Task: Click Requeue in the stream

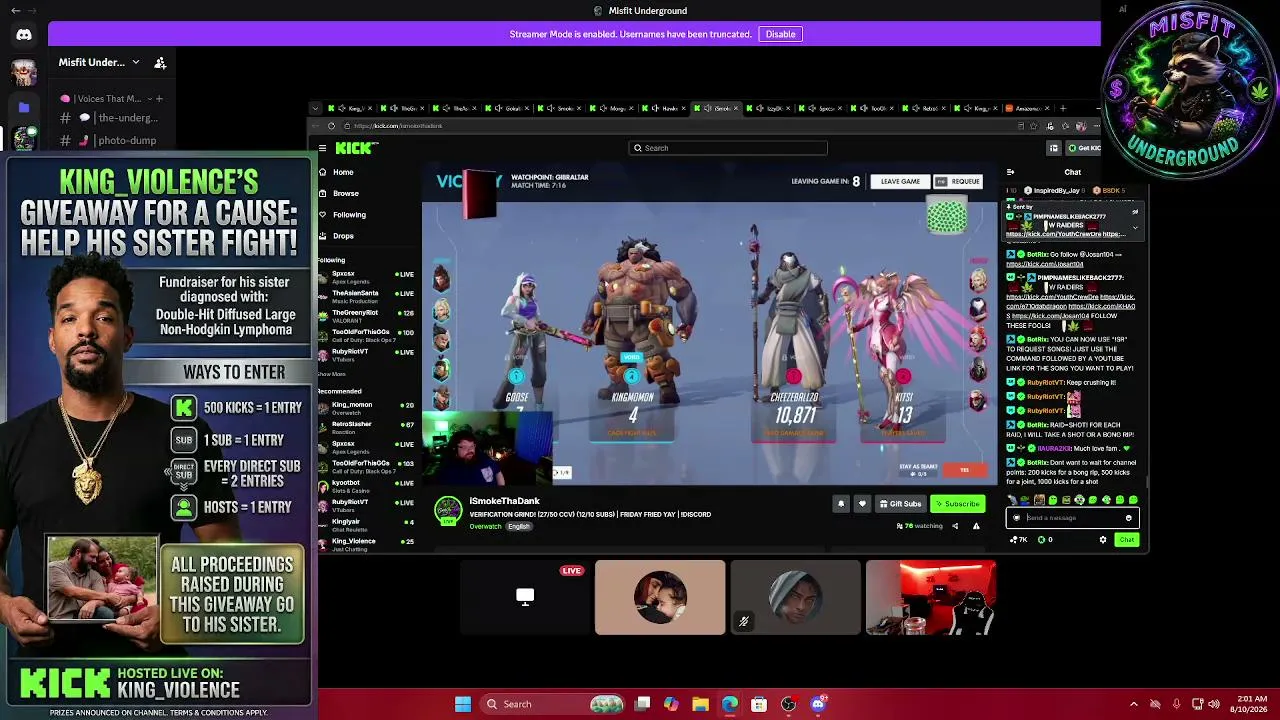Action: pos(958,182)
